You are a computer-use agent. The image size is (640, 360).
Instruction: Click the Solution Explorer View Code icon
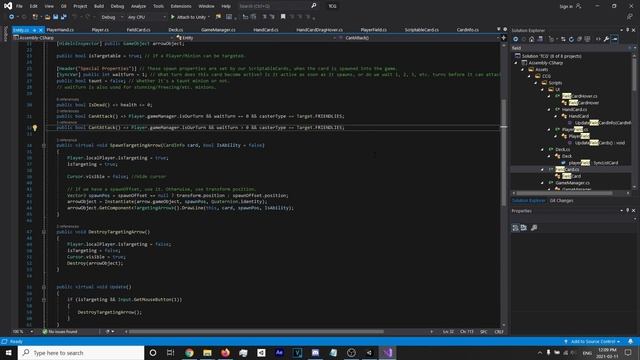click(598, 39)
